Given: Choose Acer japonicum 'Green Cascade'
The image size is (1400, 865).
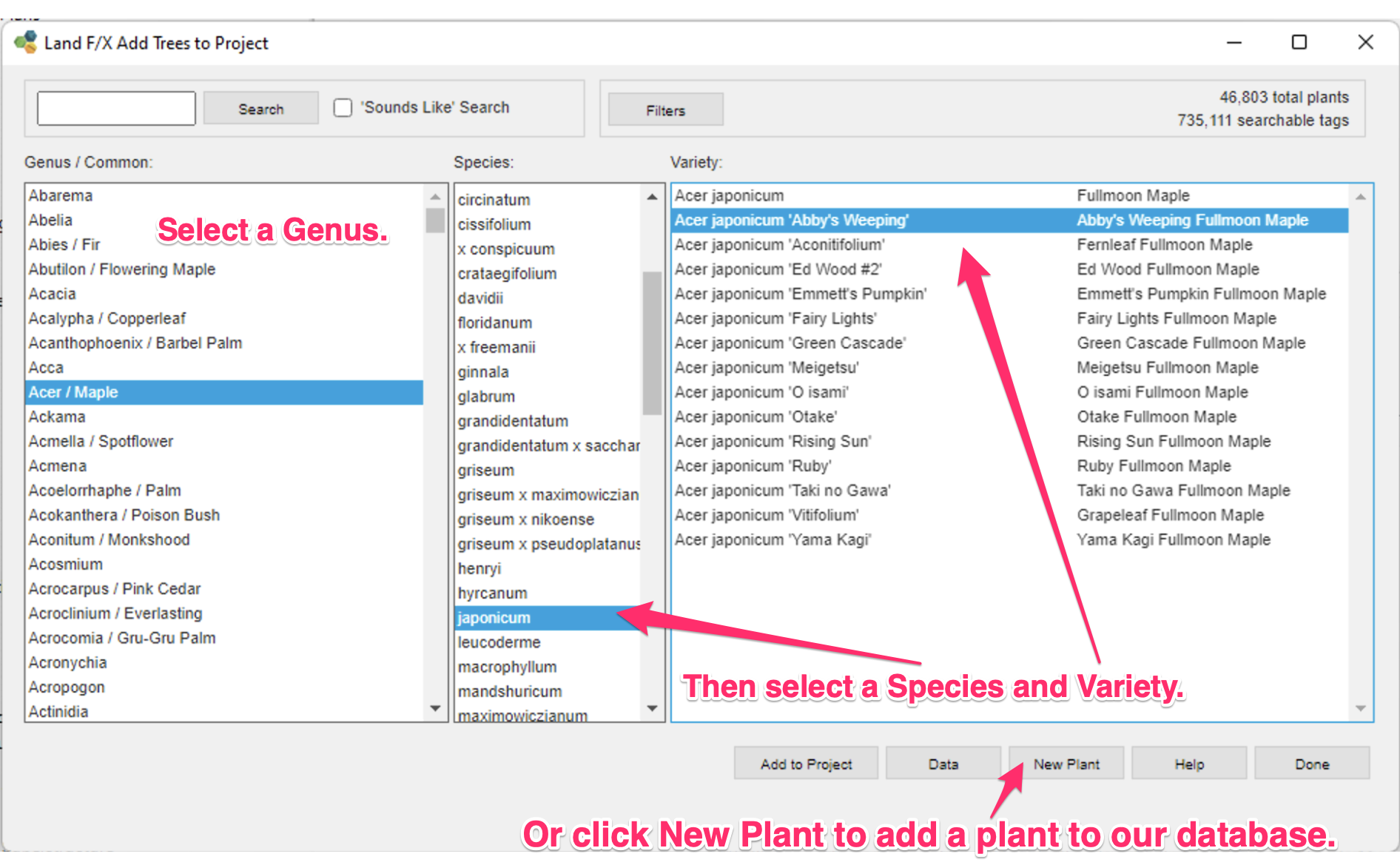Looking at the screenshot, I should point(1010,343).
